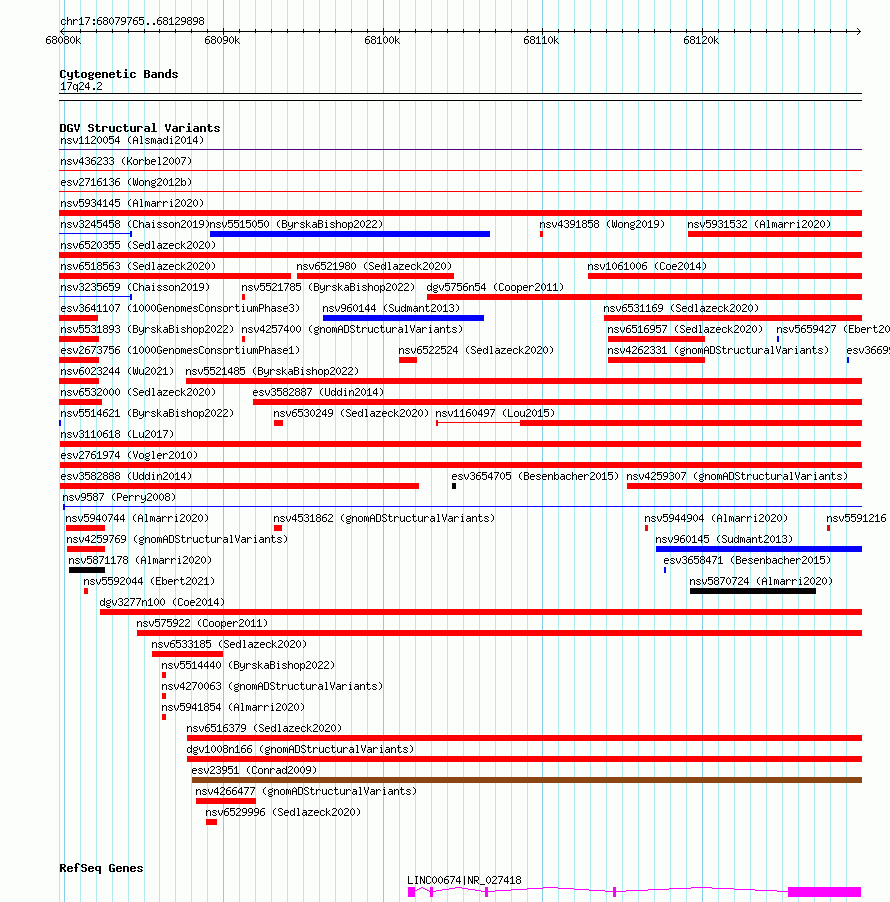Select nsv3235659 (Chaisson2019) variant
This screenshot has width=890, height=902.
tap(135, 288)
